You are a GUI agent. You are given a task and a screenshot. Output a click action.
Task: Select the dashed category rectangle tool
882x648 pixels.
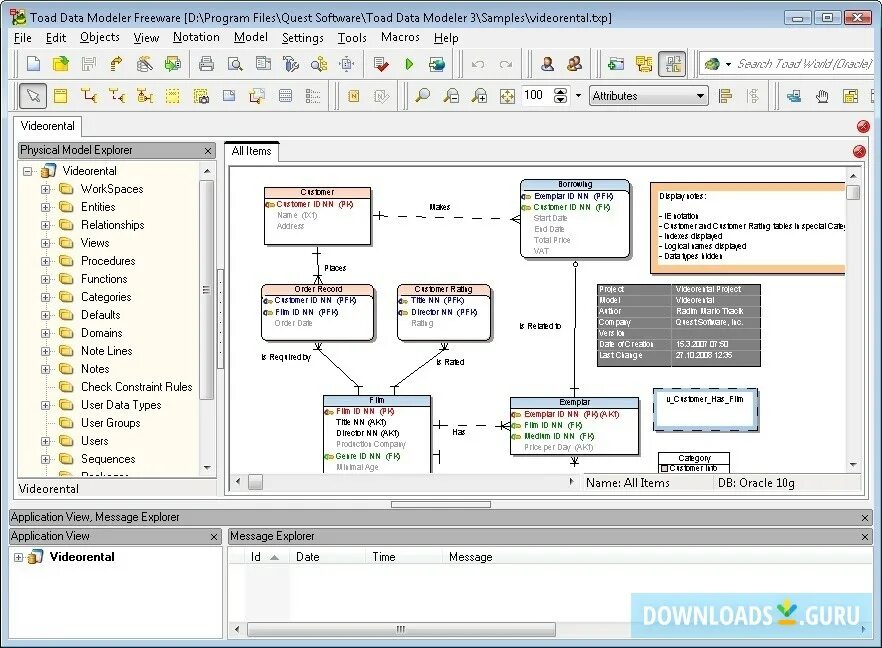pos(173,96)
